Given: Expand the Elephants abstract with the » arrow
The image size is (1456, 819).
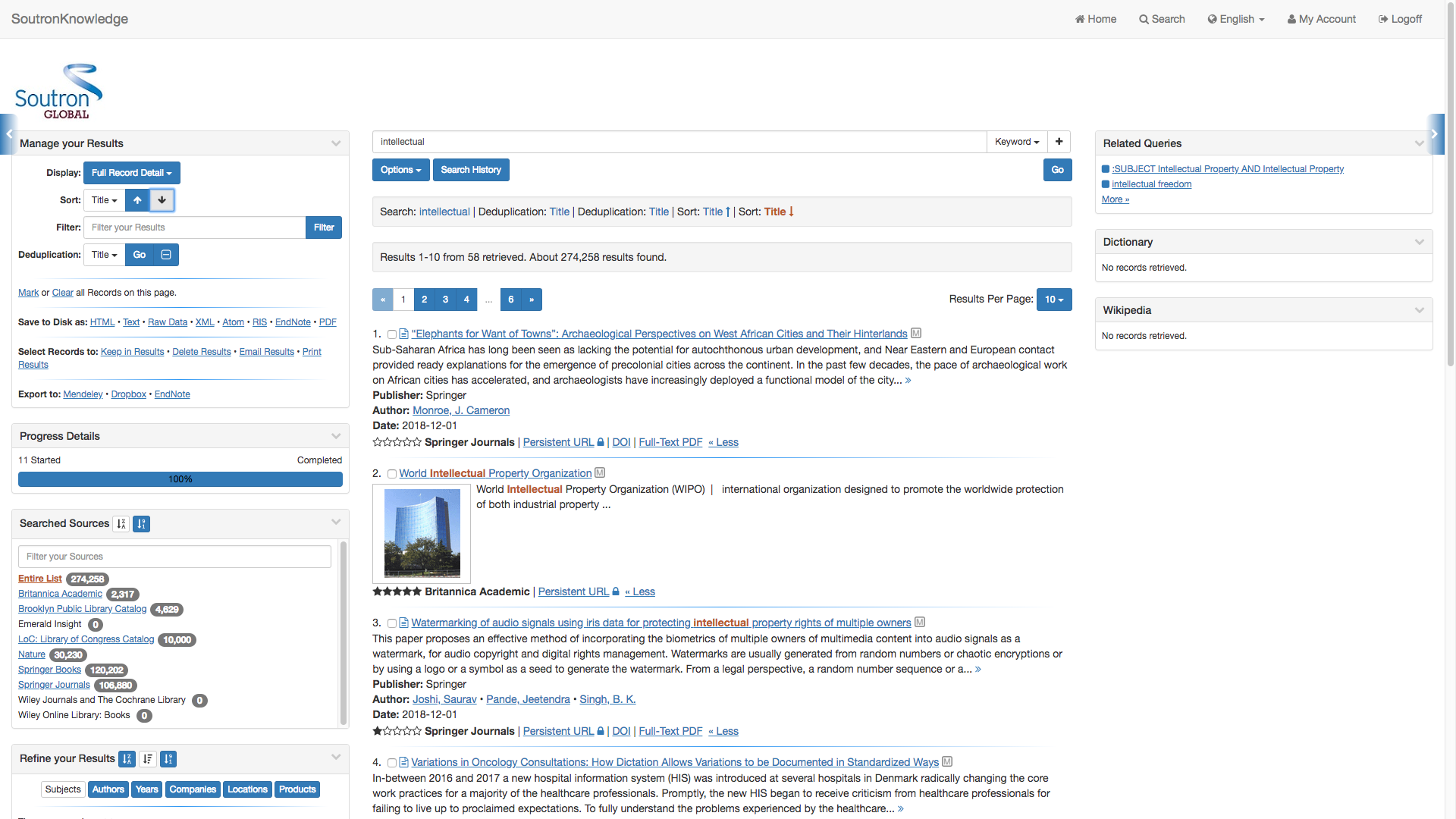Looking at the screenshot, I should pos(908,381).
